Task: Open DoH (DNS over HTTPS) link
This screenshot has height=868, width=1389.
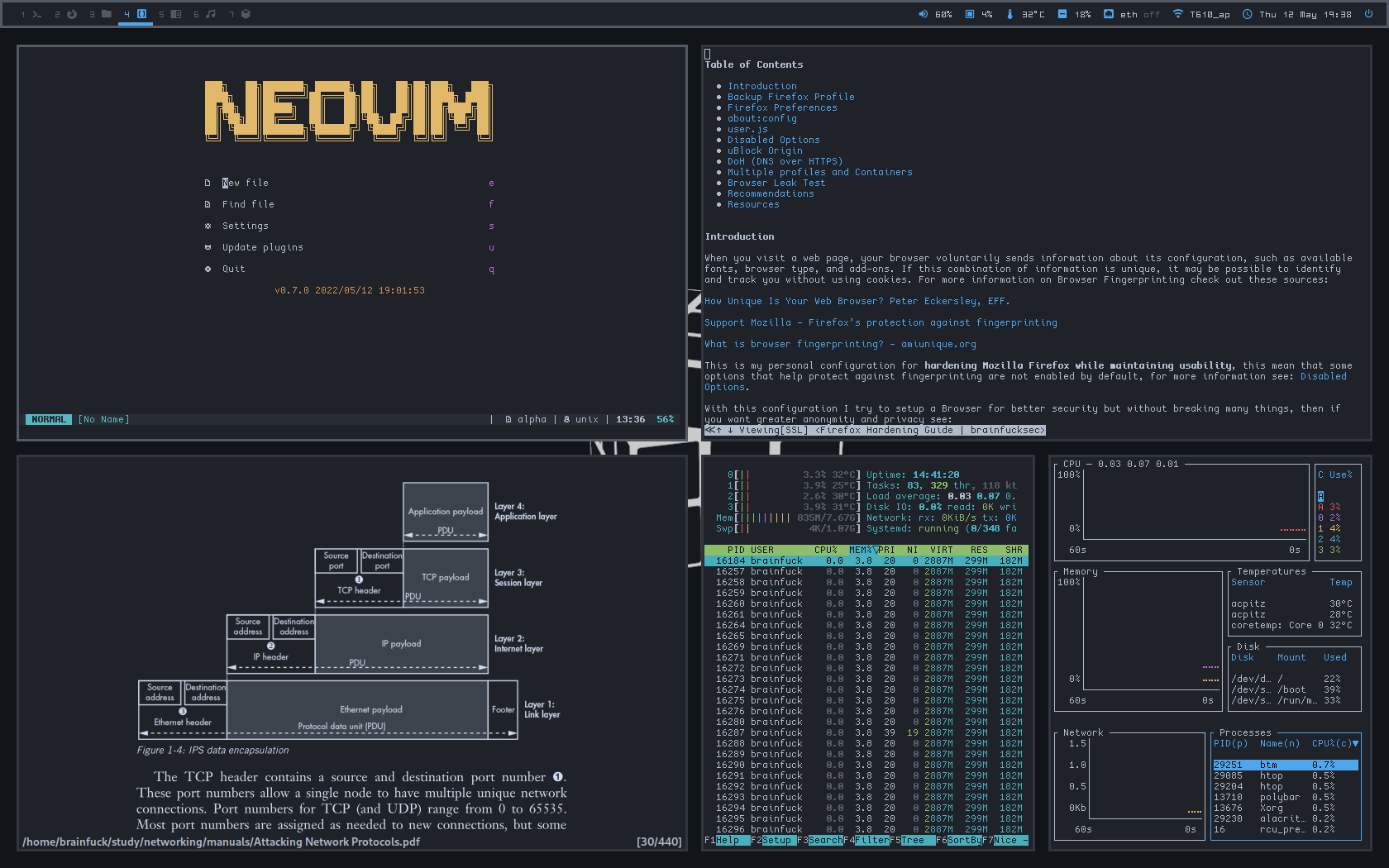Action: coord(785,161)
